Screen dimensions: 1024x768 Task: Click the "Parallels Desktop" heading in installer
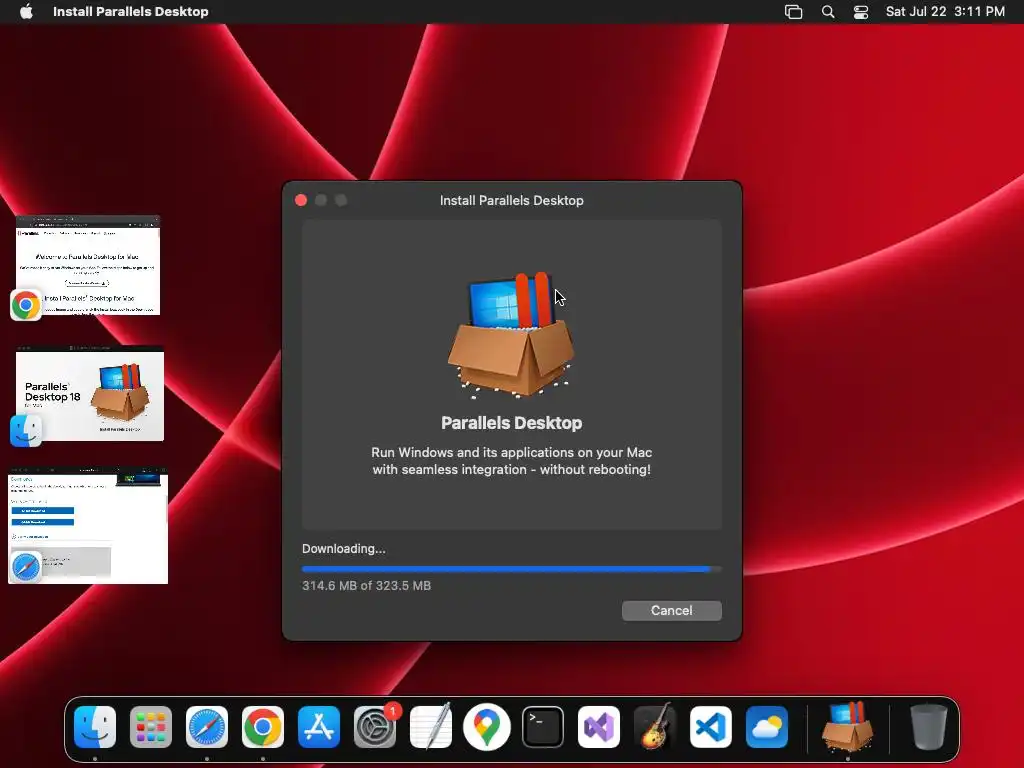click(511, 423)
